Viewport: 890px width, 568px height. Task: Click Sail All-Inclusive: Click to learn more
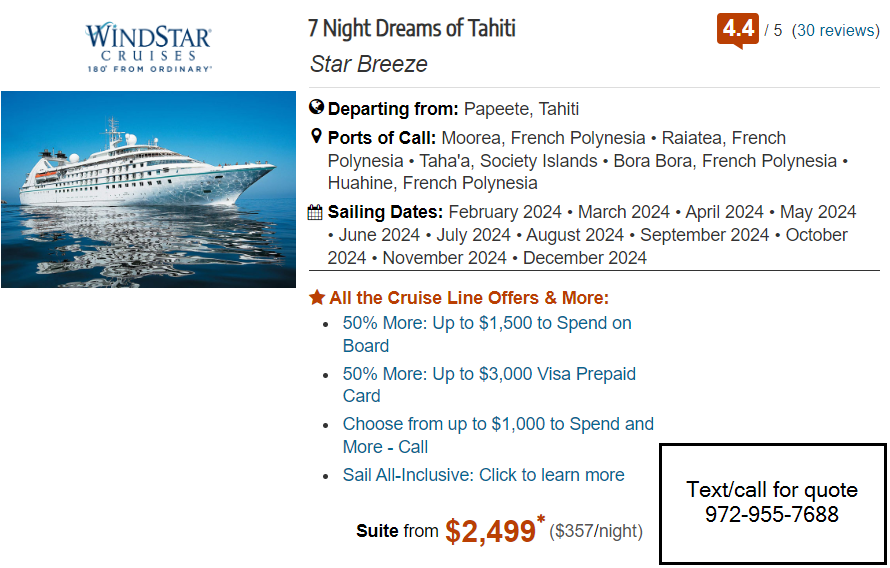(x=484, y=474)
